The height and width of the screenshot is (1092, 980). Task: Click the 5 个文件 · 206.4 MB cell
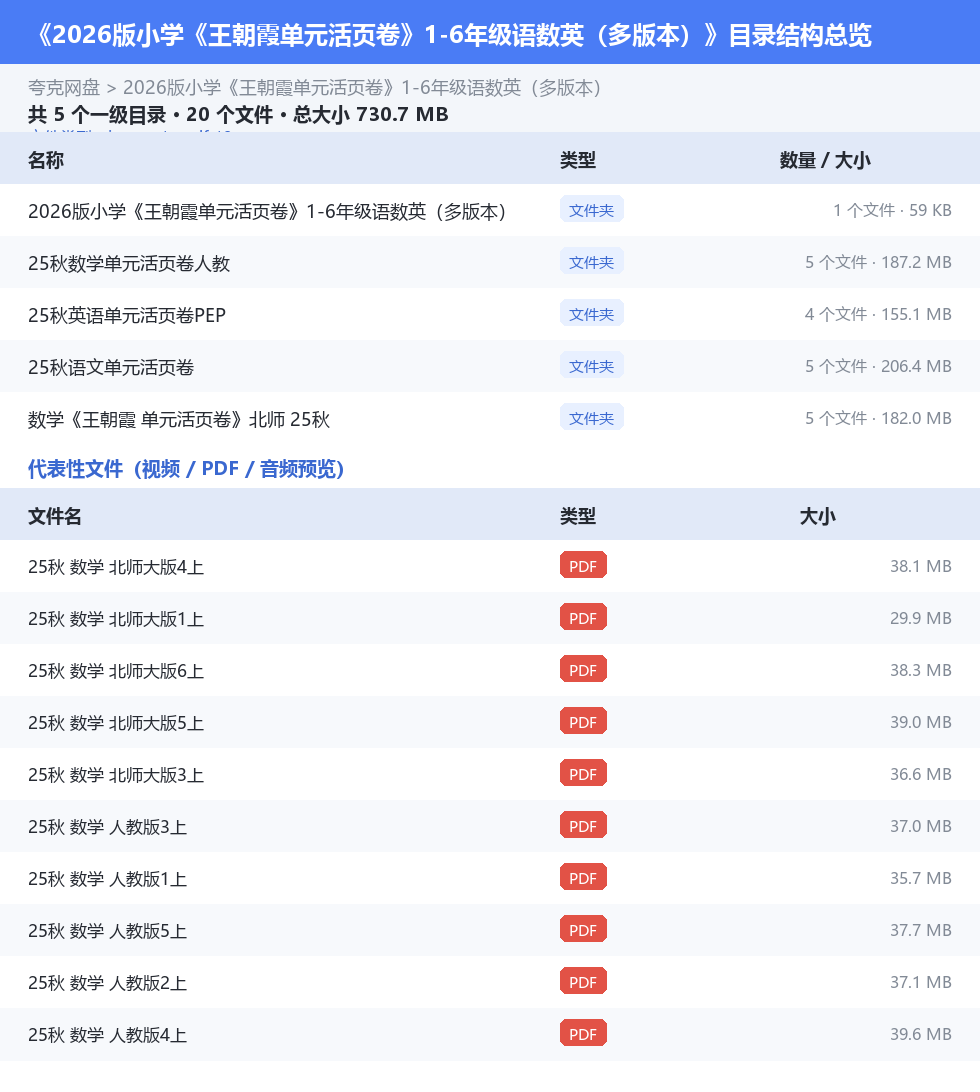point(878,366)
